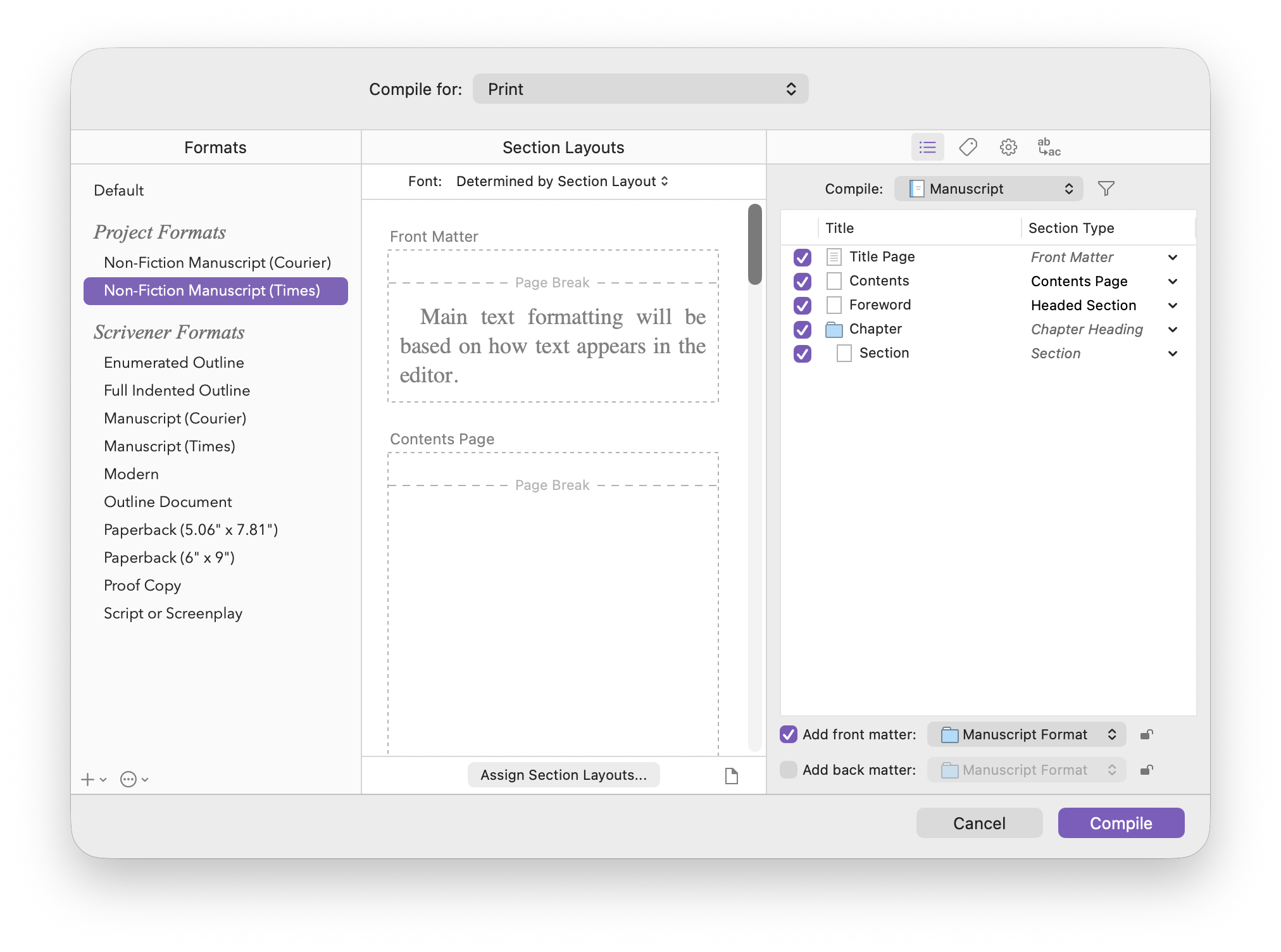Open the format actions ellipsis menu

pyautogui.click(x=128, y=780)
